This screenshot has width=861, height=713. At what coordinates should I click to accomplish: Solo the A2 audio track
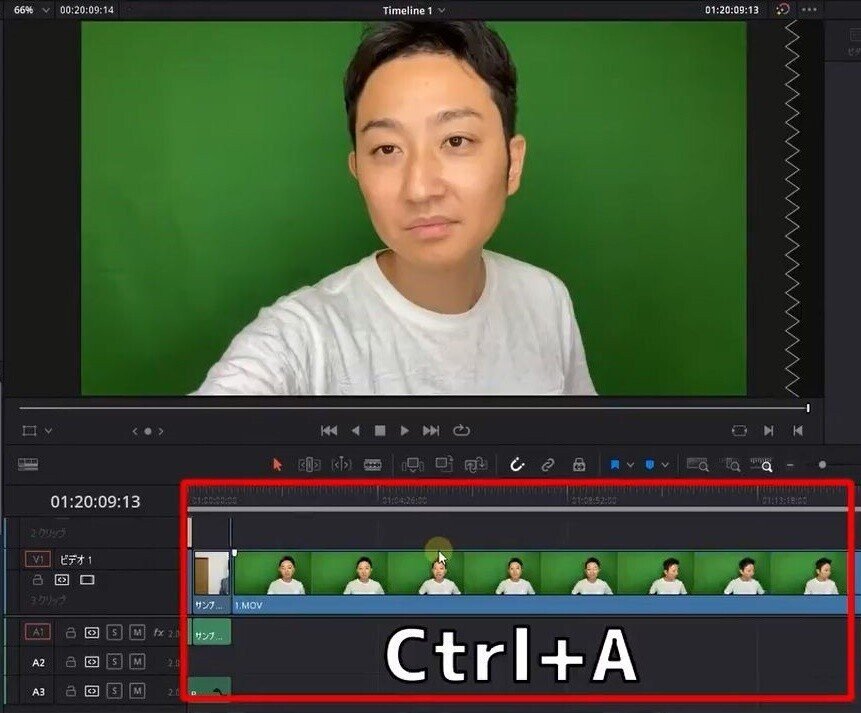(114, 661)
